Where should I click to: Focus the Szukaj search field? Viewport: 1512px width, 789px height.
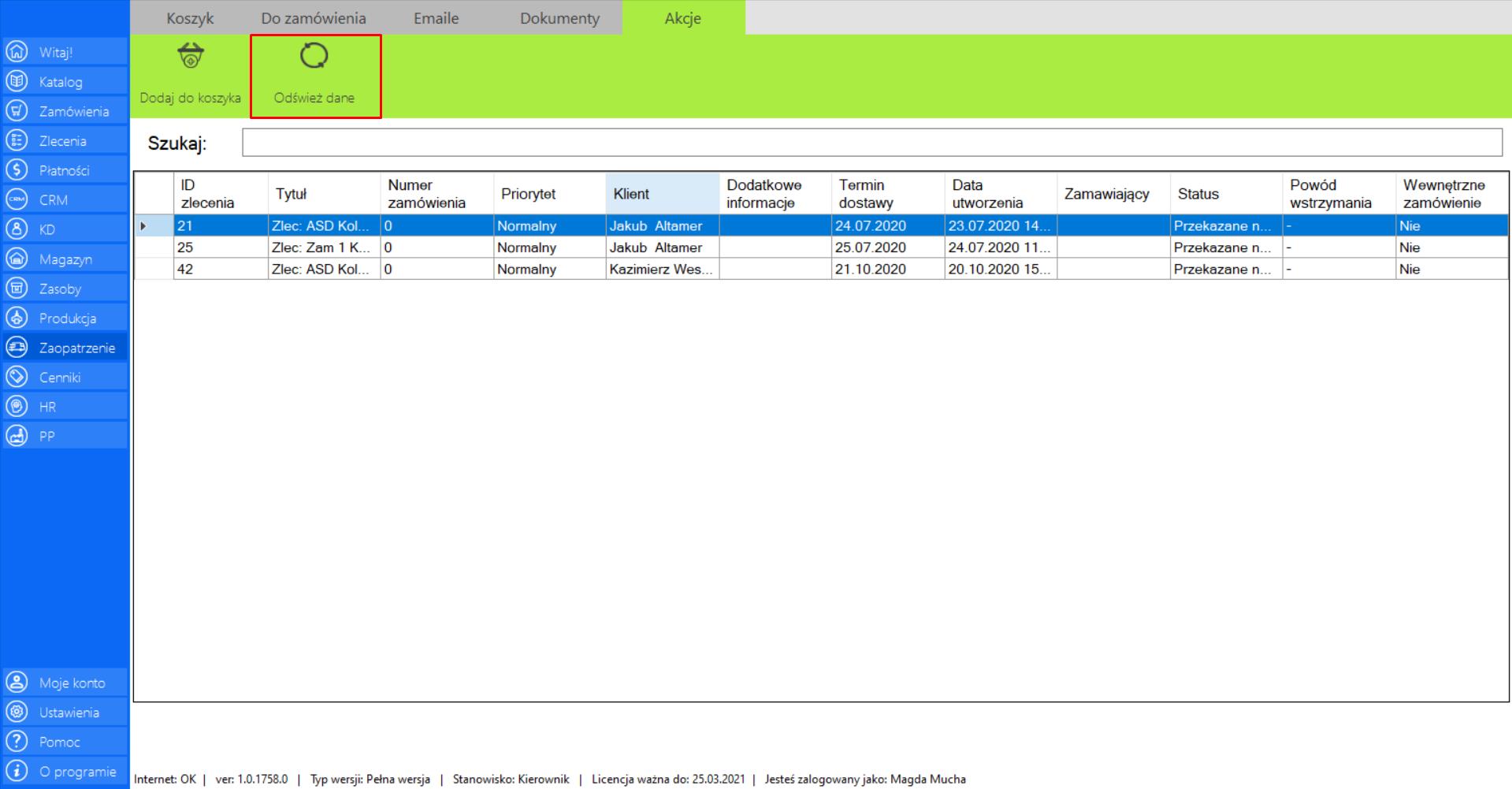point(872,143)
